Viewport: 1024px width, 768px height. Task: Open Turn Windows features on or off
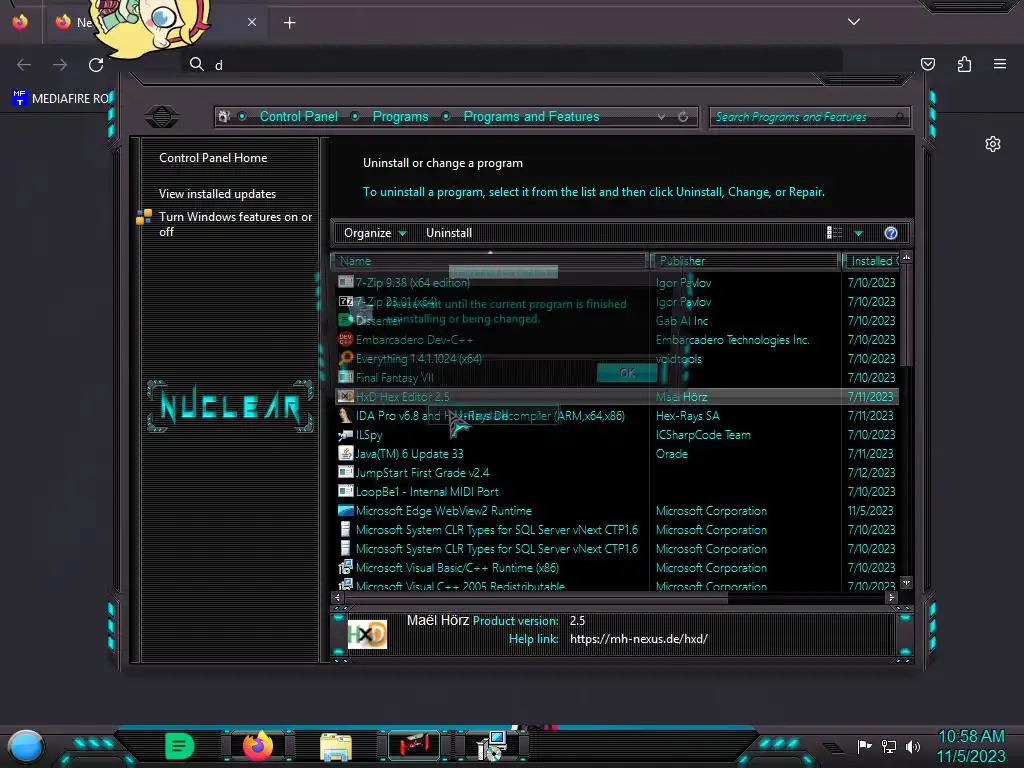tap(235, 224)
